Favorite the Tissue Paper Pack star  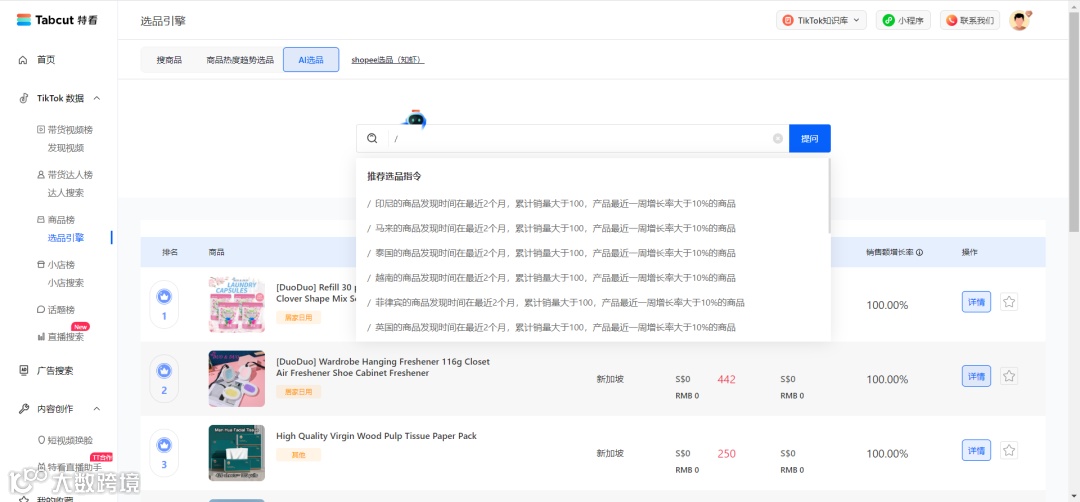click(x=1009, y=450)
